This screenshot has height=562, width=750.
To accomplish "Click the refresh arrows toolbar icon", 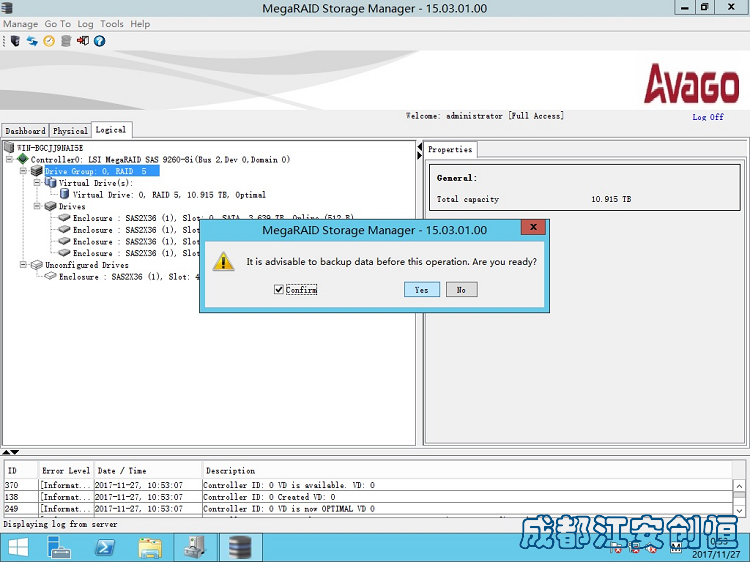I will (x=32, y=41).
